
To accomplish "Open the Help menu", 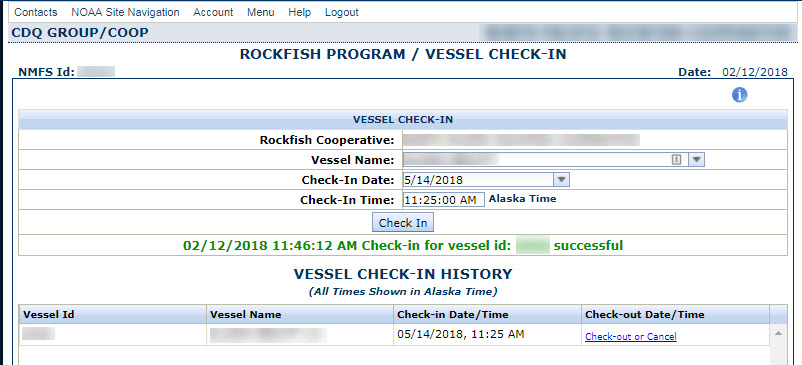I will (299, 12).
